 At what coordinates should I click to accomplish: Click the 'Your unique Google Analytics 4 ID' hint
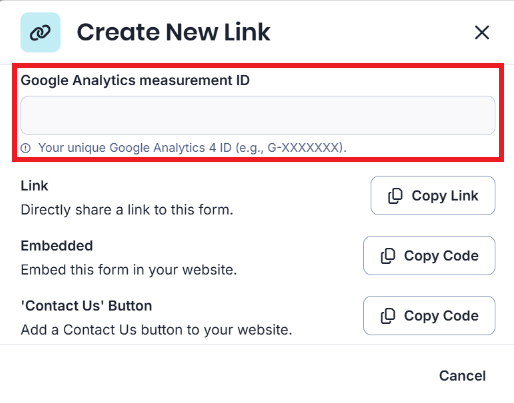point(192,148)
